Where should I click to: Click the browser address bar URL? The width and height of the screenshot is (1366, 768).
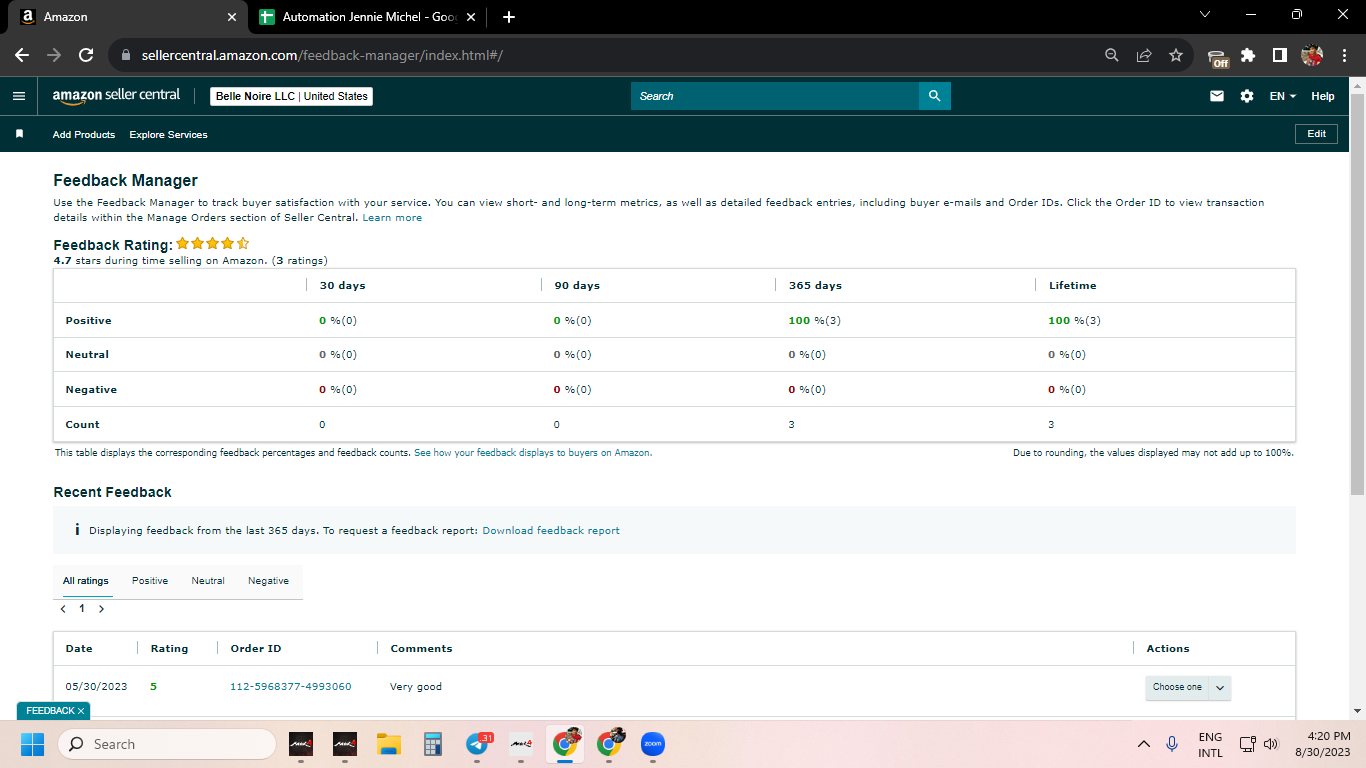(322, 55)
